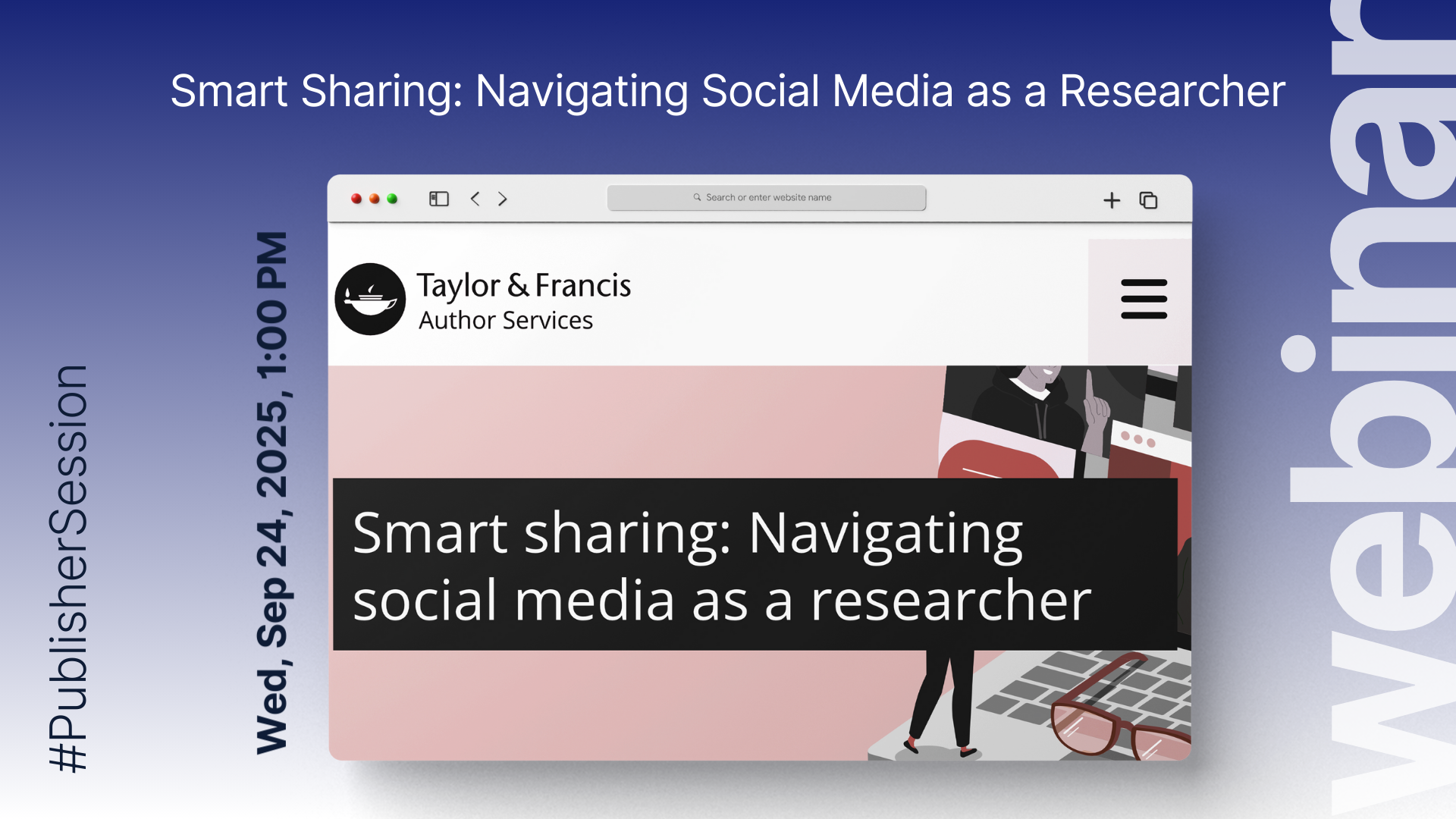
Task: Click the Wed, Sep 24, 2025 date text
Action: coord(272,493)
